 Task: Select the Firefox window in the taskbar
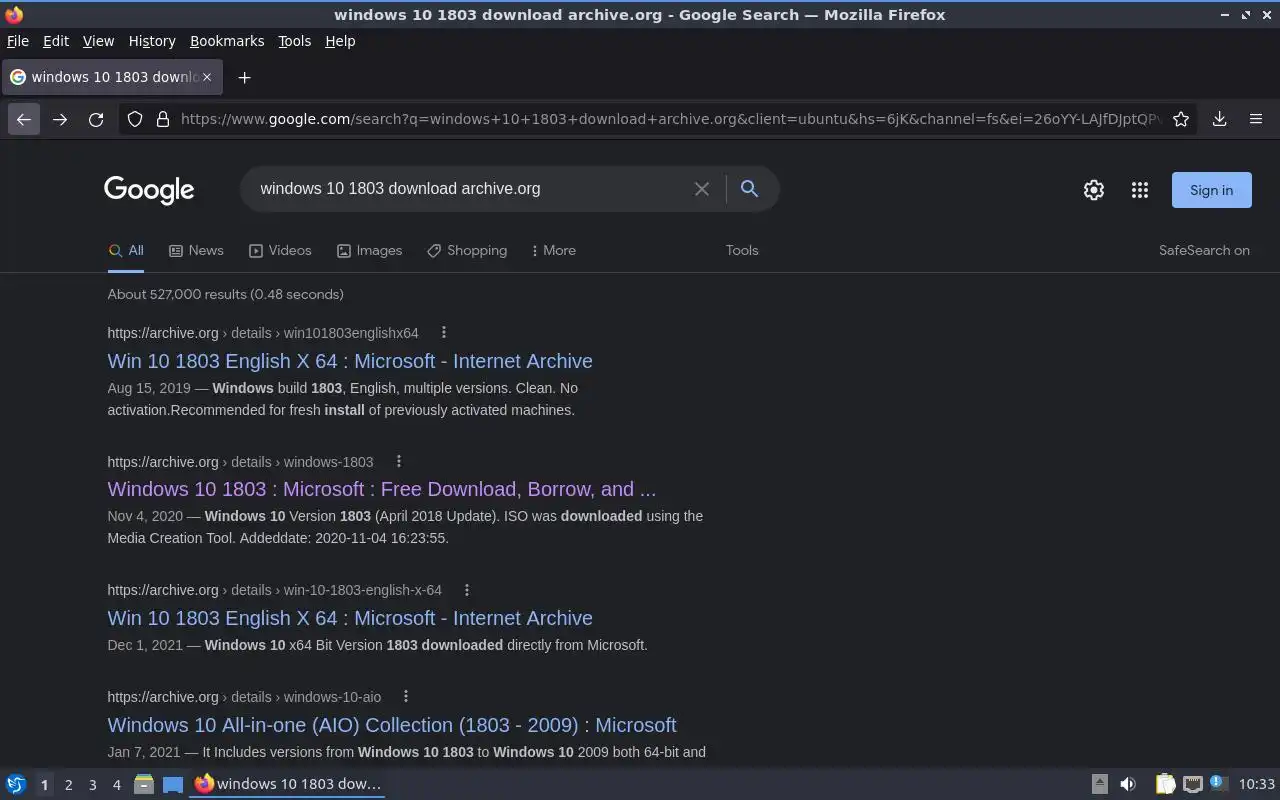click(288, 784)
